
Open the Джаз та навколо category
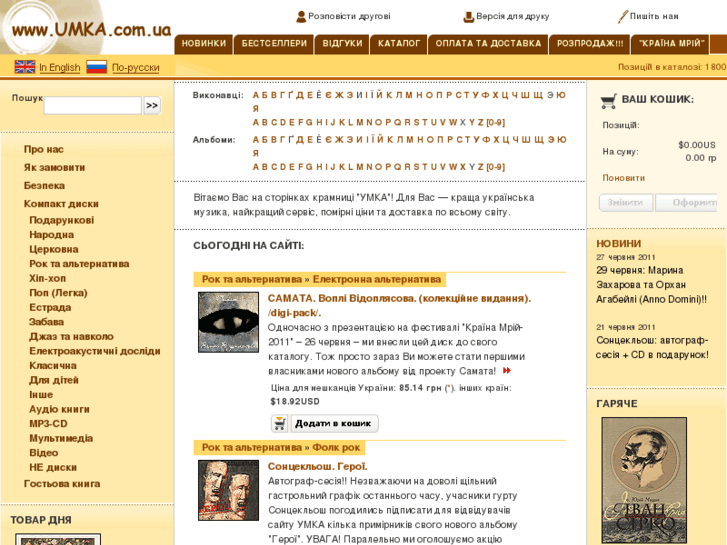tap(71, 336)
